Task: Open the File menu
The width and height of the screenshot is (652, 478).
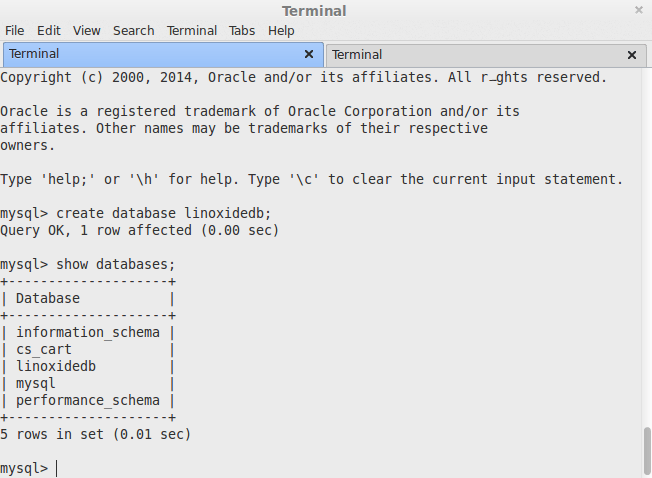Action: [14, 31]
